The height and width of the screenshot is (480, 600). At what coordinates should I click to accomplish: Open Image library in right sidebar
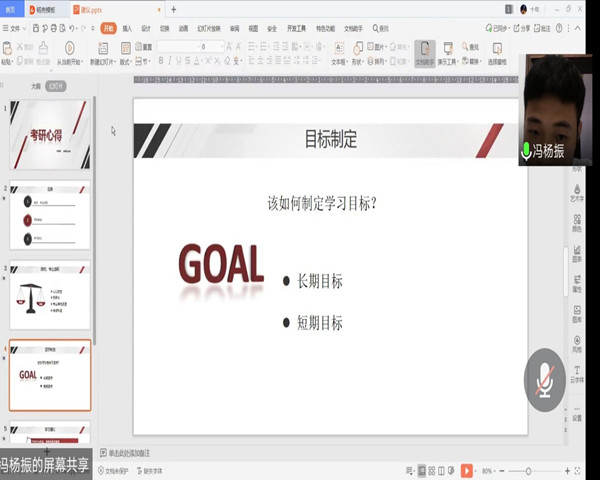coord(577,313)
